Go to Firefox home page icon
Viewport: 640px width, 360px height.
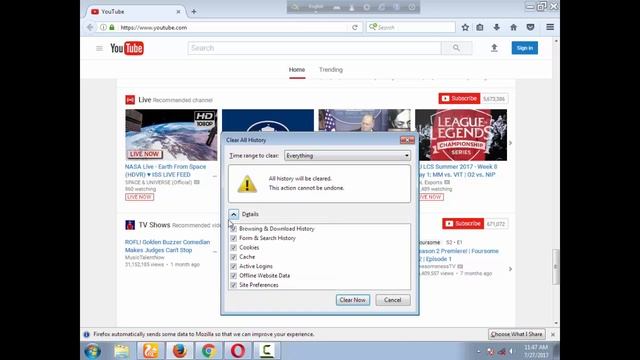coord(513,27)
